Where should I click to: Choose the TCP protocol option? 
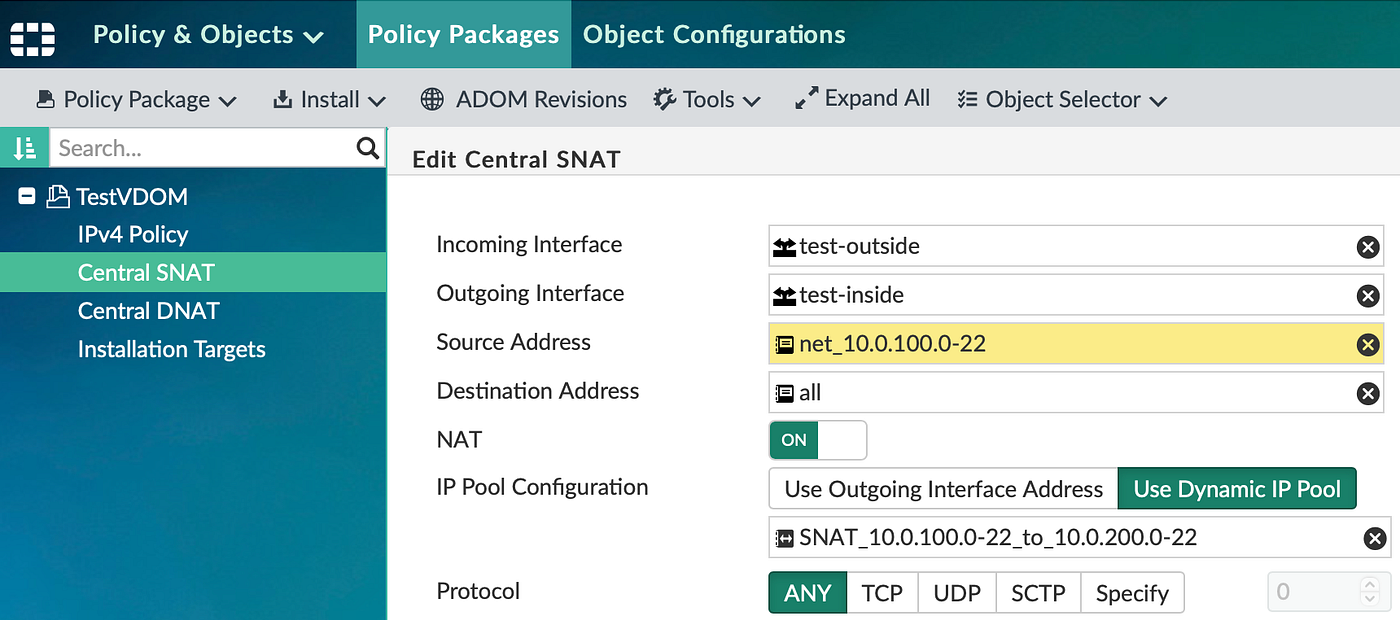click(x=882, y=592)
